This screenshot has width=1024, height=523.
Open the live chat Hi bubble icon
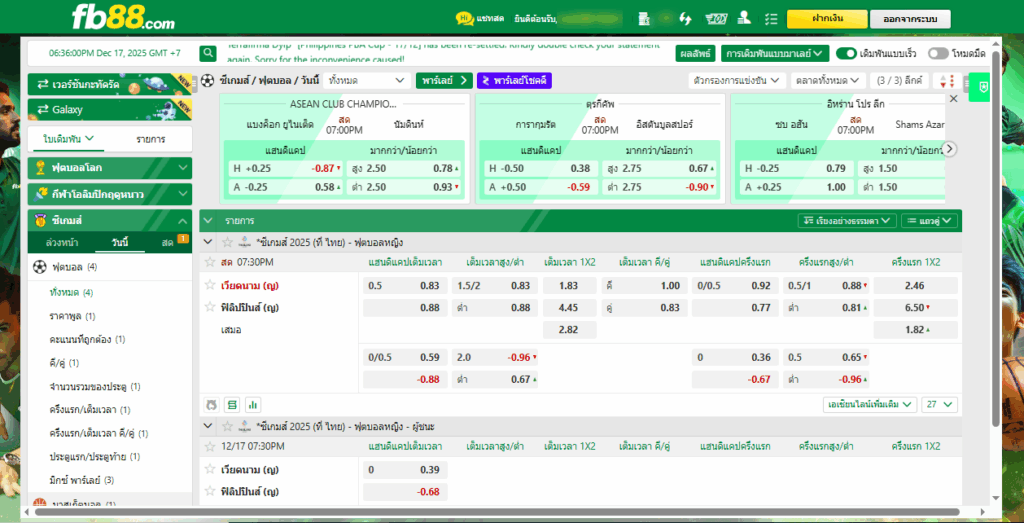tap(464, 18)
